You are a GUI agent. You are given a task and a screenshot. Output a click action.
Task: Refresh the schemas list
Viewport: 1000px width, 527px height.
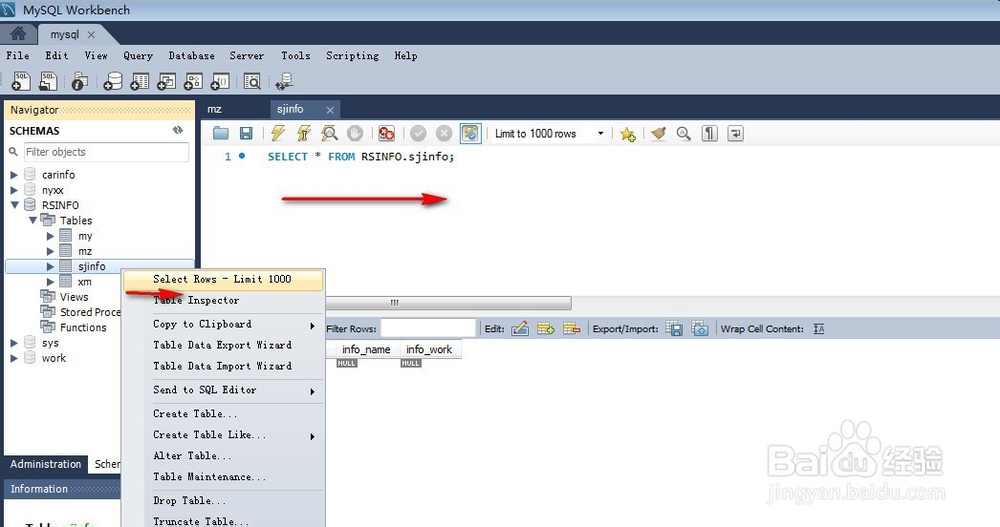(x=178, y=130)
